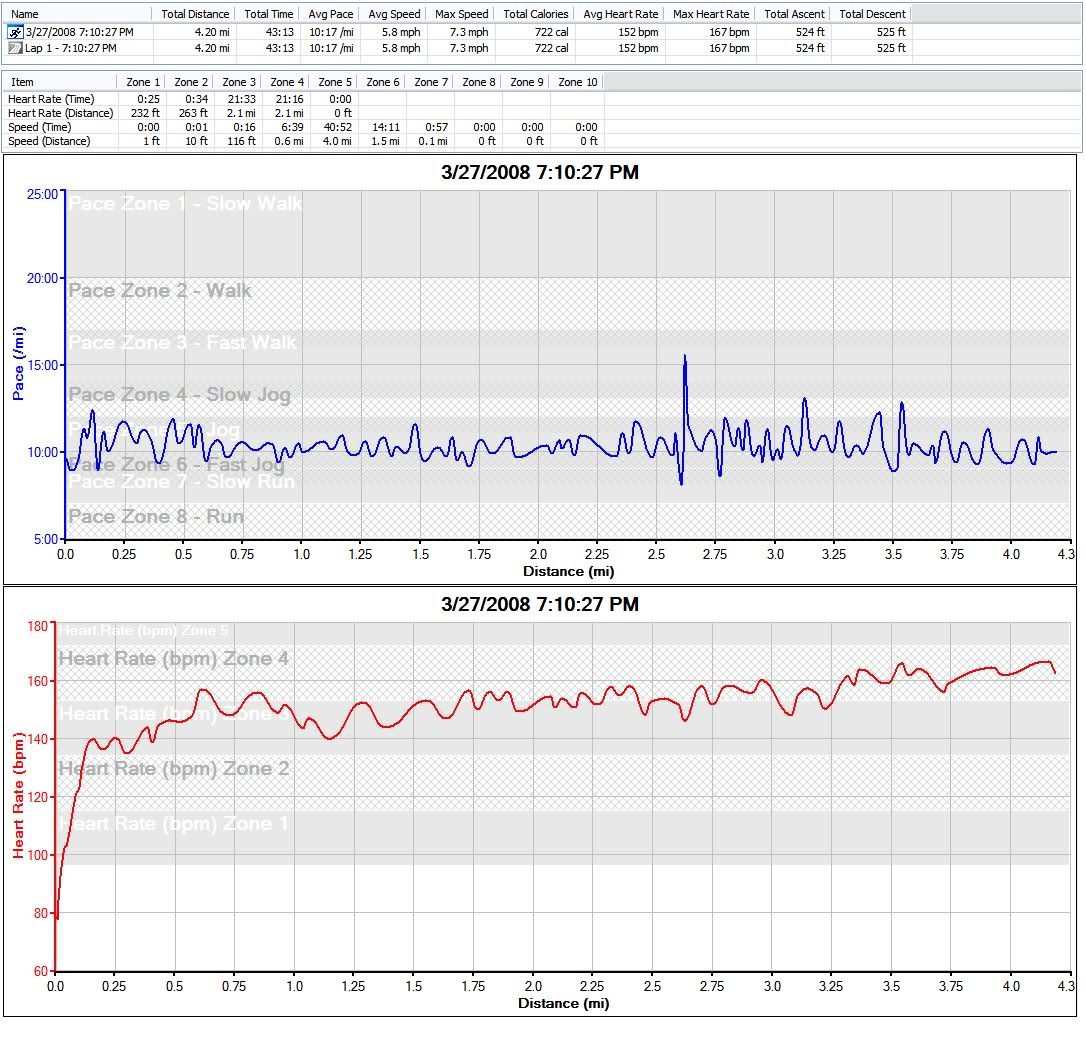Click the Total Ascent column header
Screen dimensions: 1086x1040
click(x=795, y=14)
